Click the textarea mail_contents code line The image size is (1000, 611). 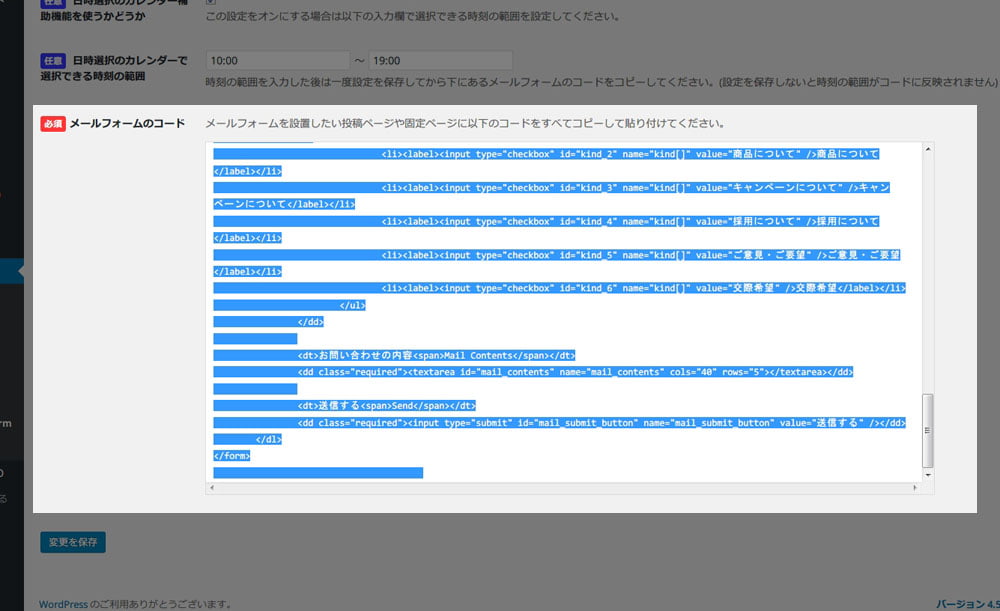click(533, 372)
